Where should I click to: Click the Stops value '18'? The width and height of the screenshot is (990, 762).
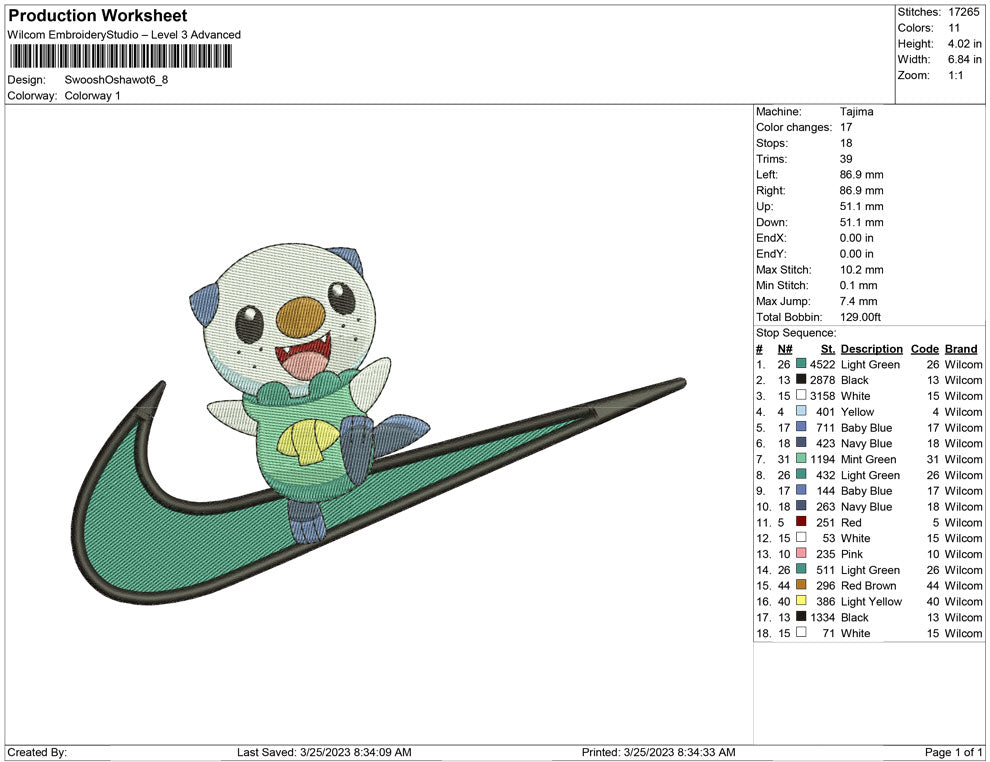(846, 143)
